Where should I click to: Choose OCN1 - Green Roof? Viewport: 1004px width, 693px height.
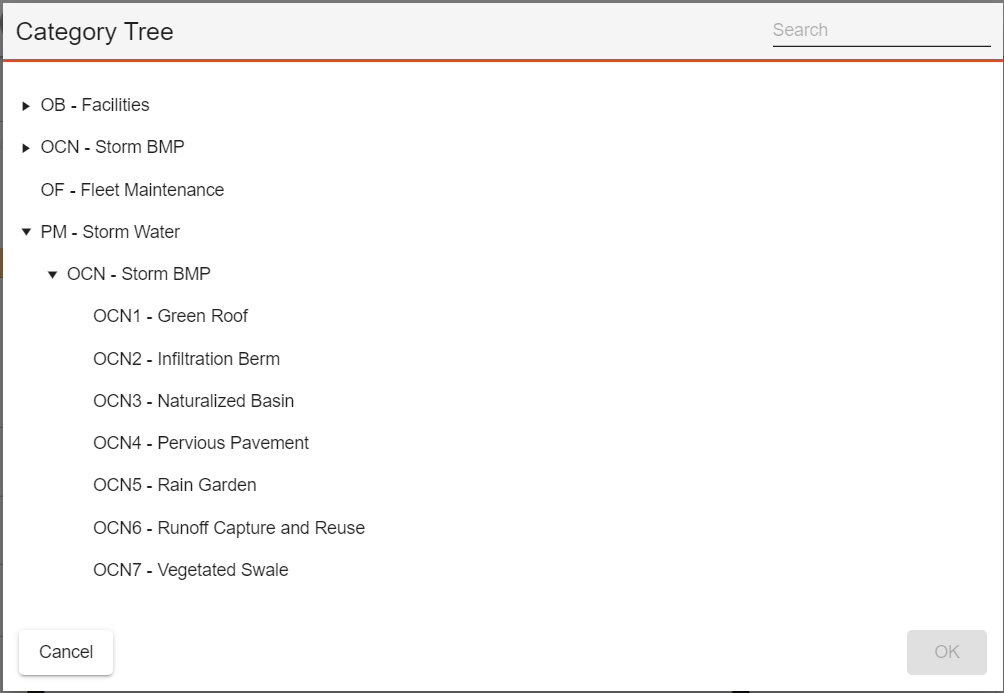click(170, 316)
